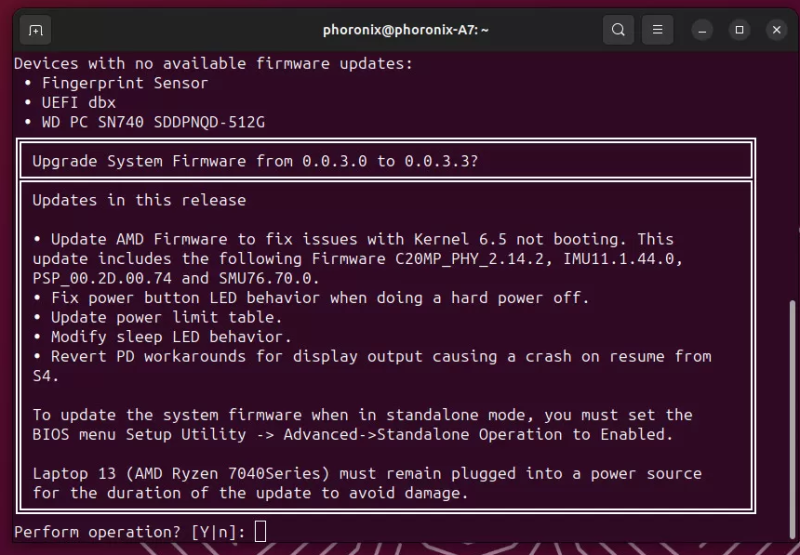800x555 pixels.
Task: Click 'Update power limit table' bullet
Action: [157, 317]
